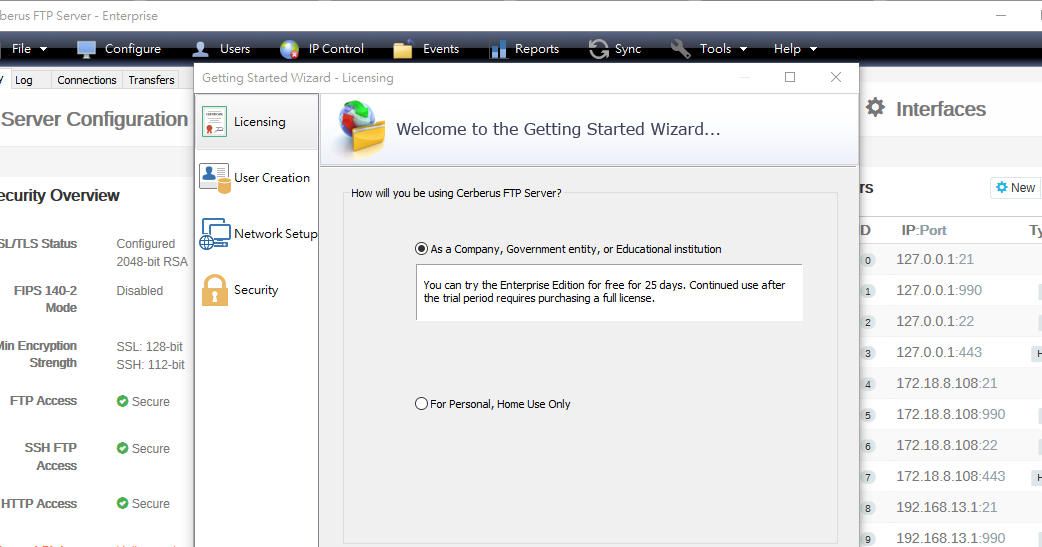Switch to the Transfers tab
The height and width of the screenshot is (547, 1042).
[151, 80]
